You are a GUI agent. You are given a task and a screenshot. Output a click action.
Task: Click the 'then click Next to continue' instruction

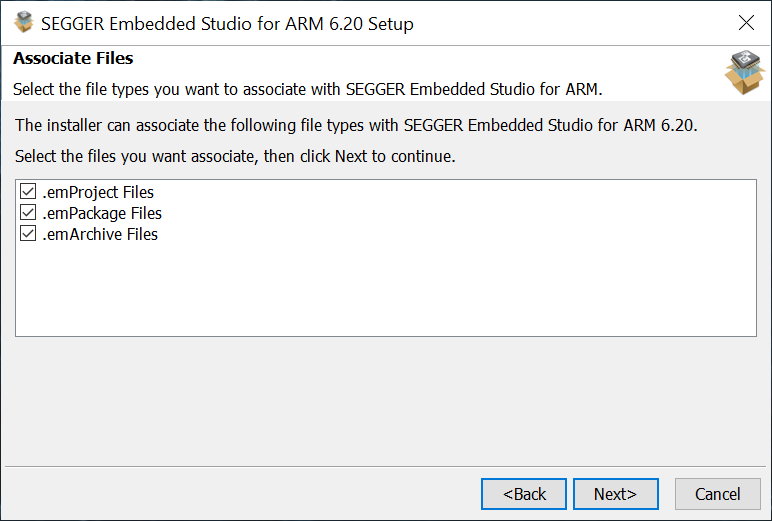(360, 157)
